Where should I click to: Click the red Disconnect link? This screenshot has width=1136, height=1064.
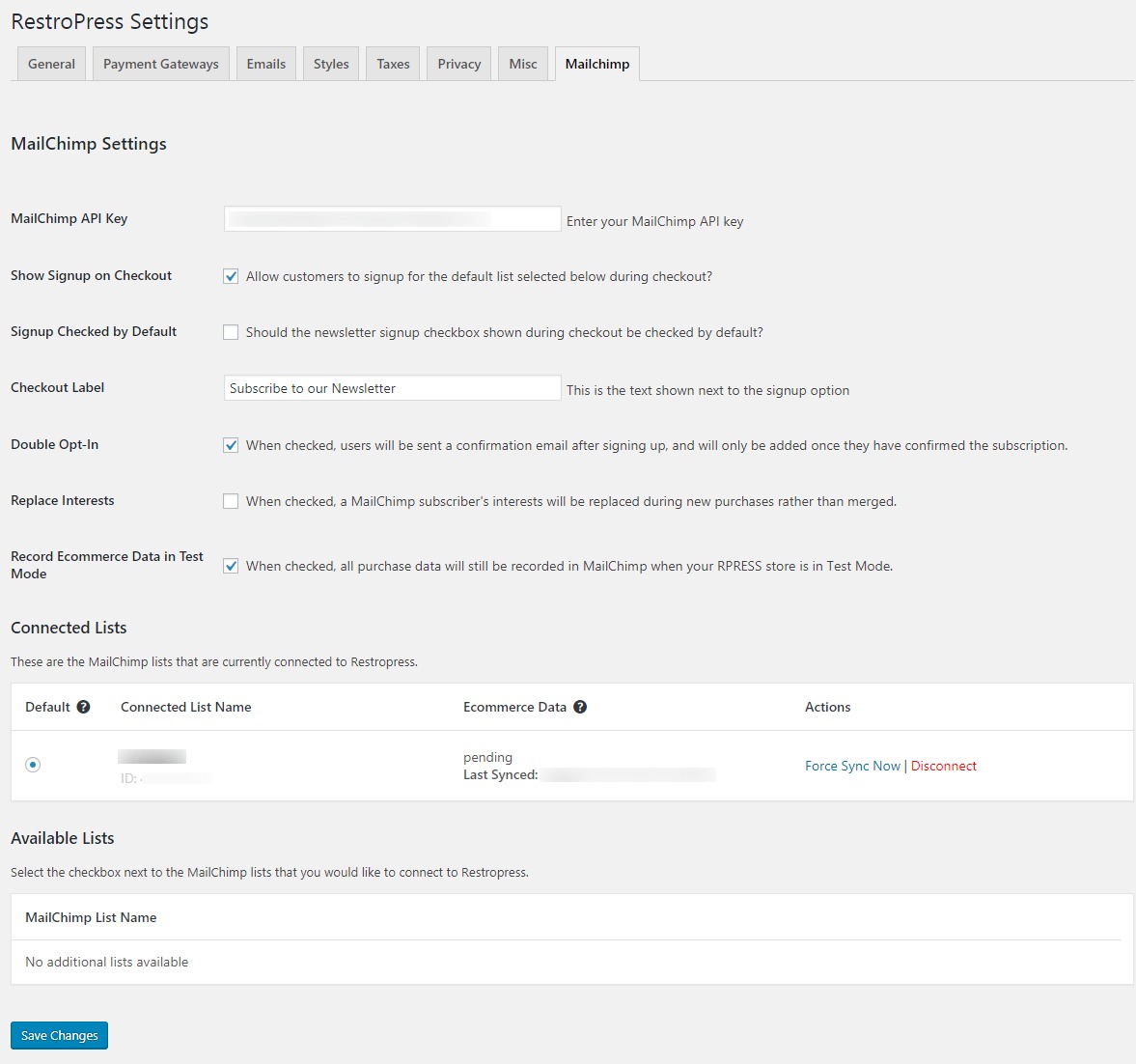(943, 766)
